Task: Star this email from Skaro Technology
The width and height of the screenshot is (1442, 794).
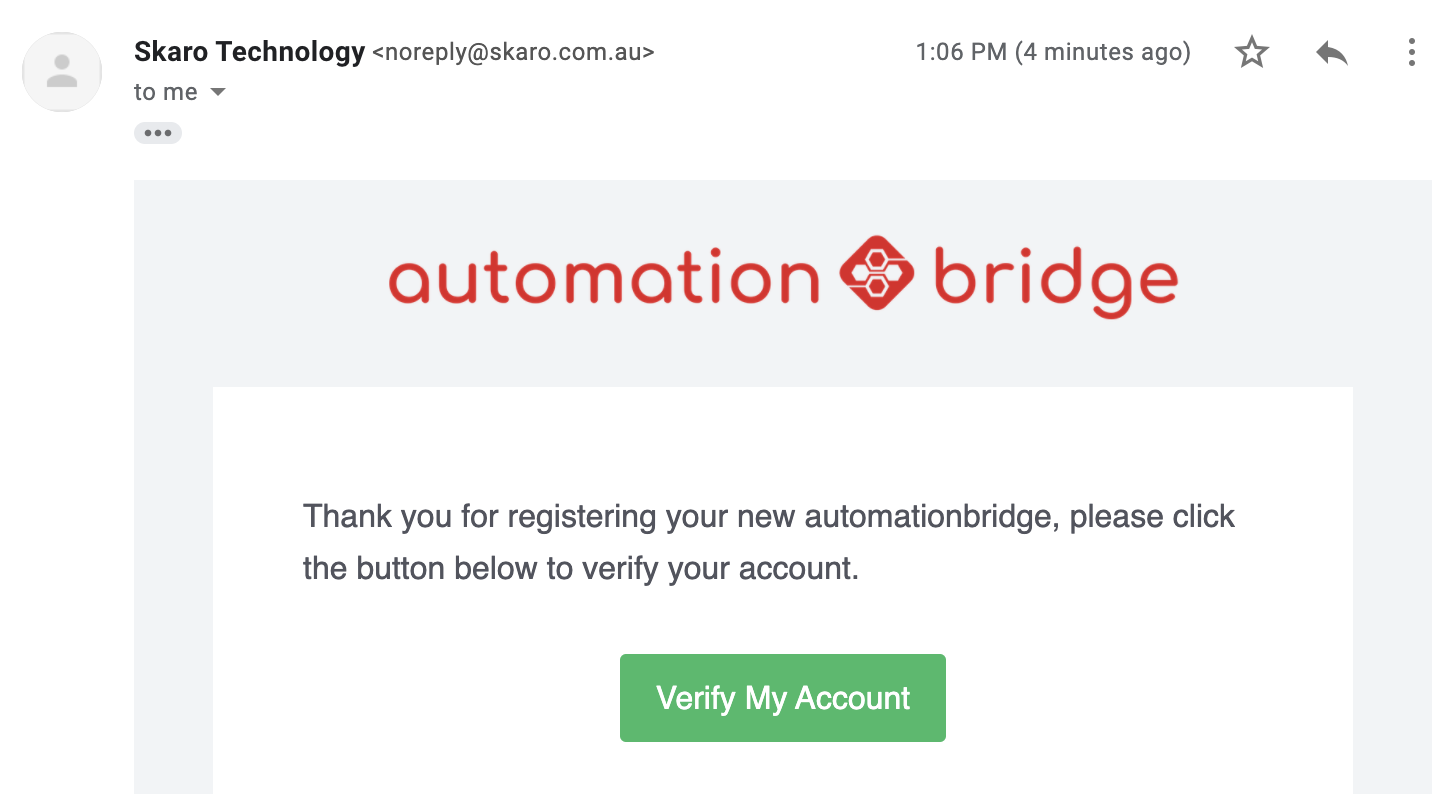Action: point(1252,52)
